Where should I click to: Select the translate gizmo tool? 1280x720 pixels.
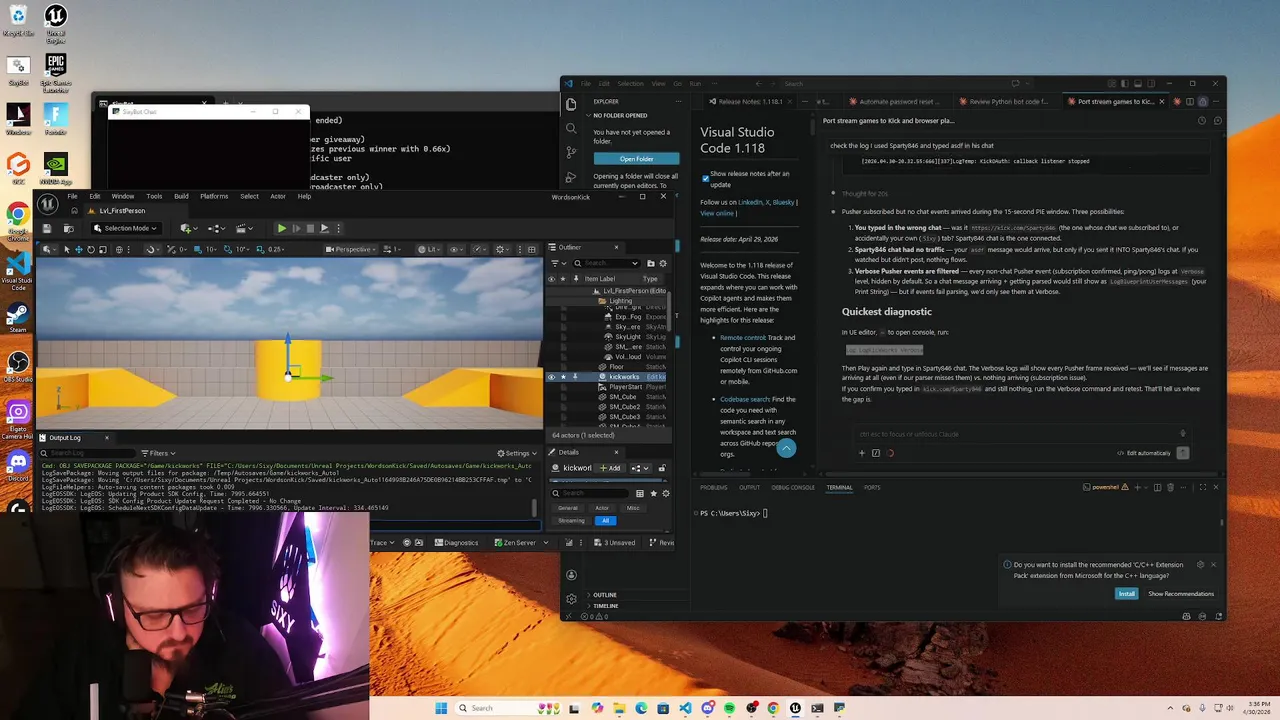pyautogui.click(x=79, y=249)
